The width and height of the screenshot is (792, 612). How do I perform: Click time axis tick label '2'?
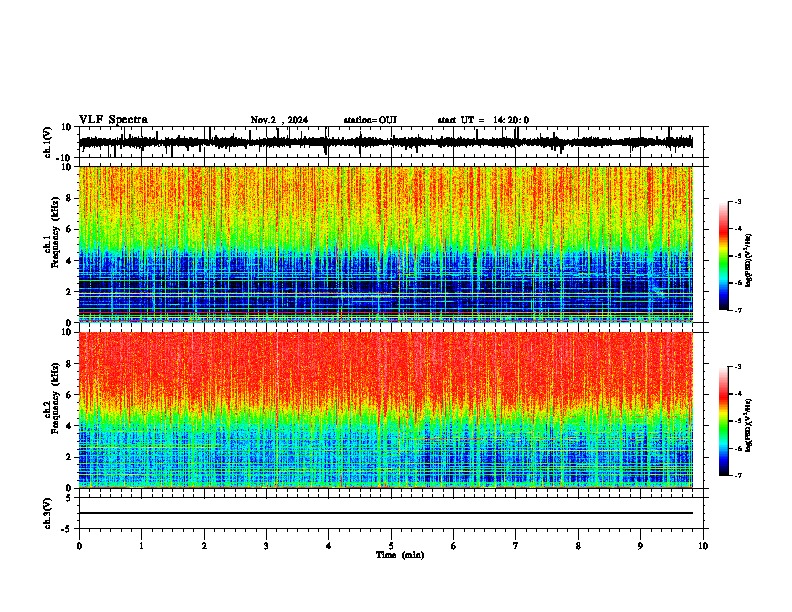204,546
